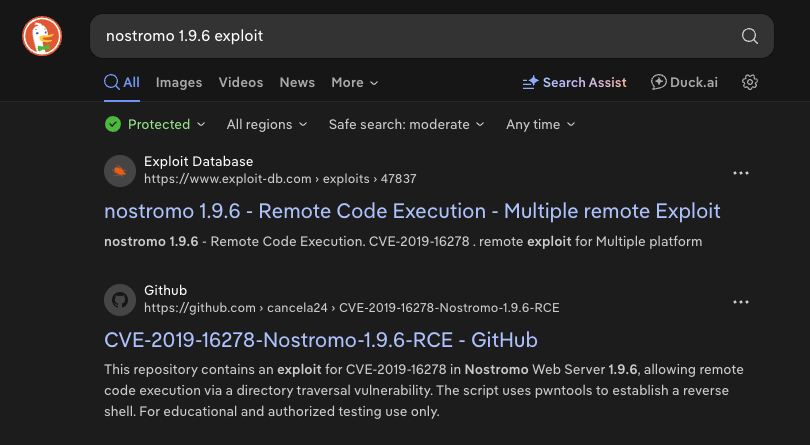810x445 pixels.
Task: Click the magnifying glass search icon
Action: pos(749,36)
